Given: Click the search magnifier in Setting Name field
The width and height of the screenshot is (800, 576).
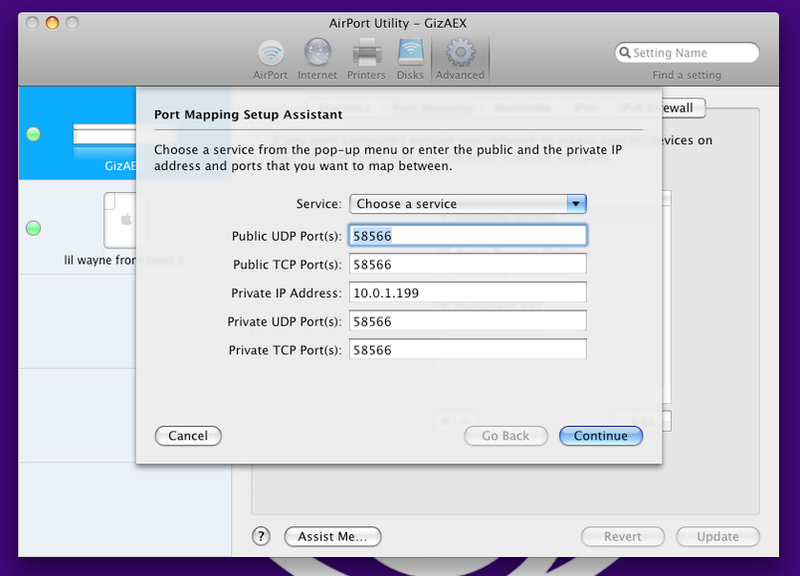Looking at the screenshot, I should tap(624, 53).
